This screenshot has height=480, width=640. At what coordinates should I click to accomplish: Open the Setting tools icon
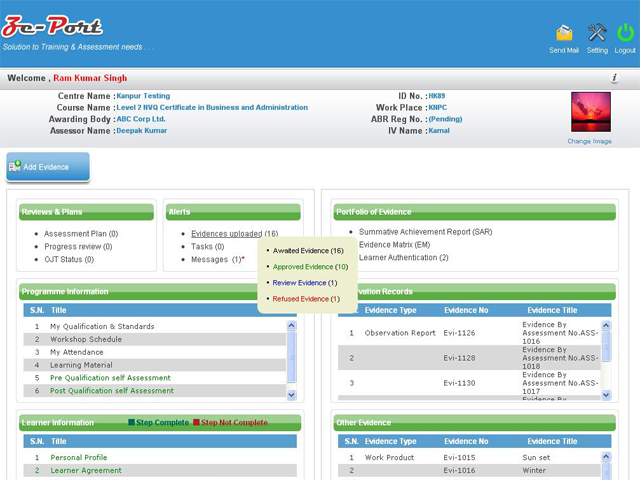(597, 32)
